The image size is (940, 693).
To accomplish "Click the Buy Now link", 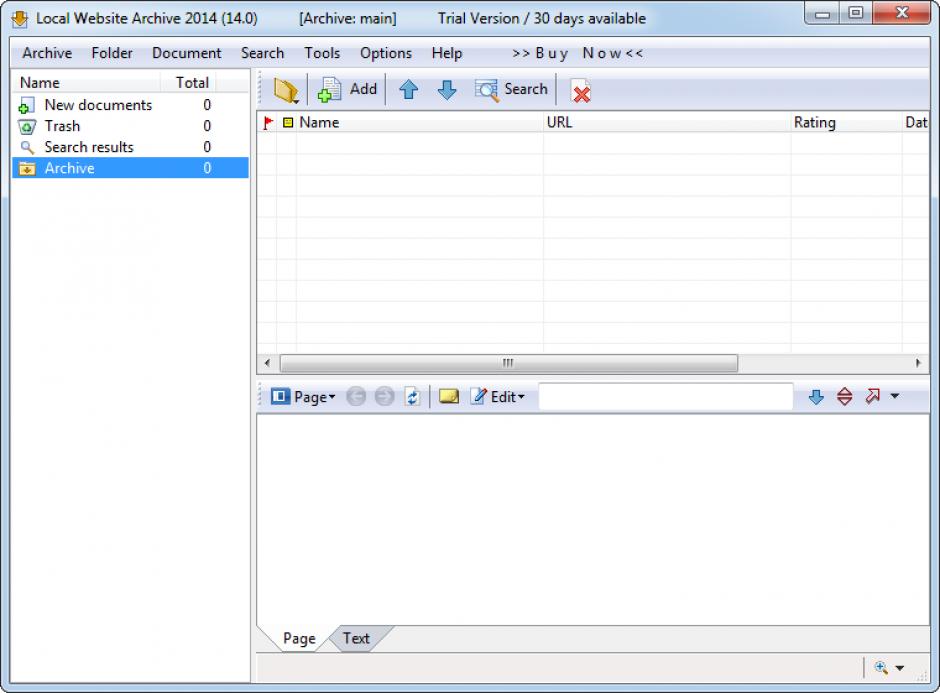I will [x=577, y=53].
